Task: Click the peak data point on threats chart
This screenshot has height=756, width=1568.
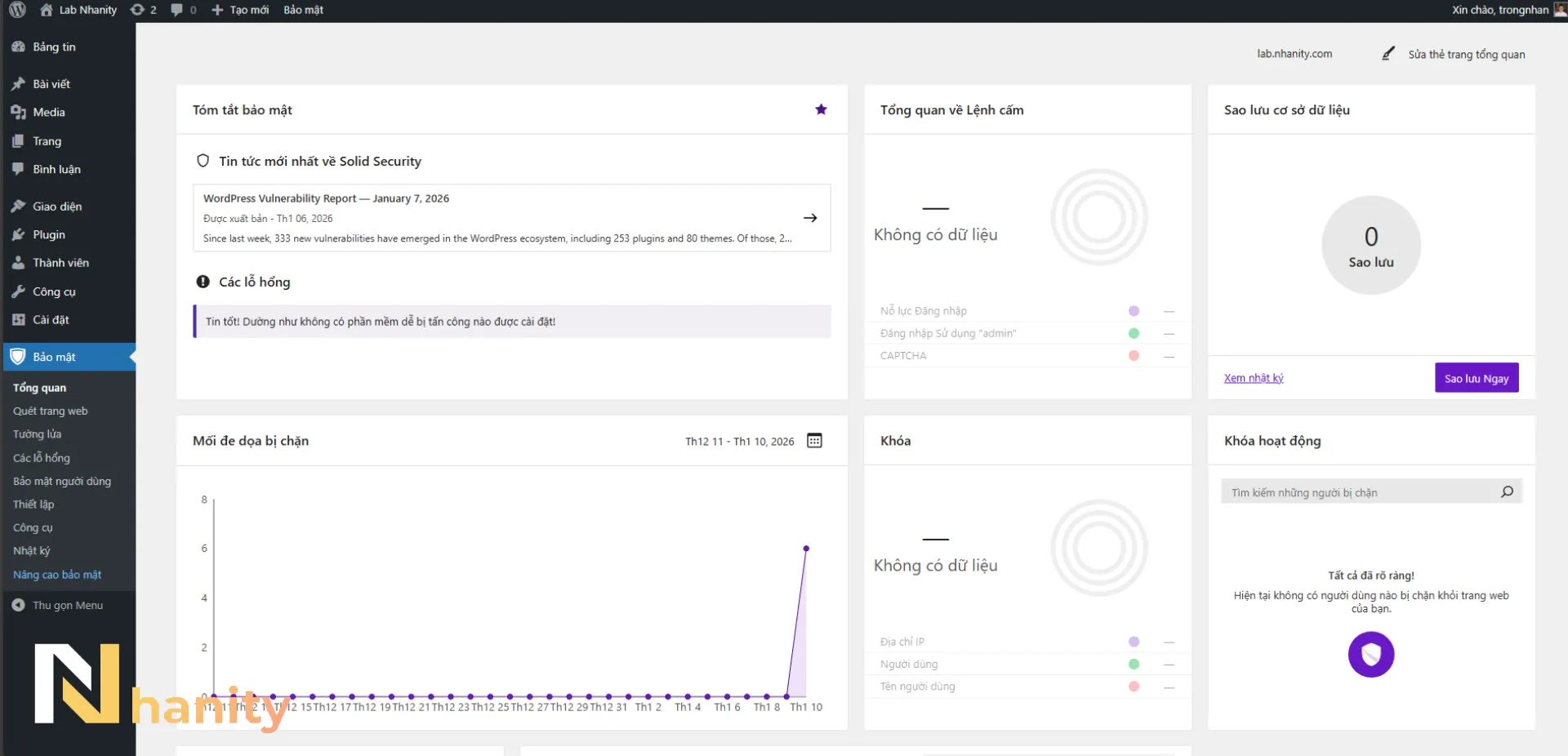Action: 806,549
